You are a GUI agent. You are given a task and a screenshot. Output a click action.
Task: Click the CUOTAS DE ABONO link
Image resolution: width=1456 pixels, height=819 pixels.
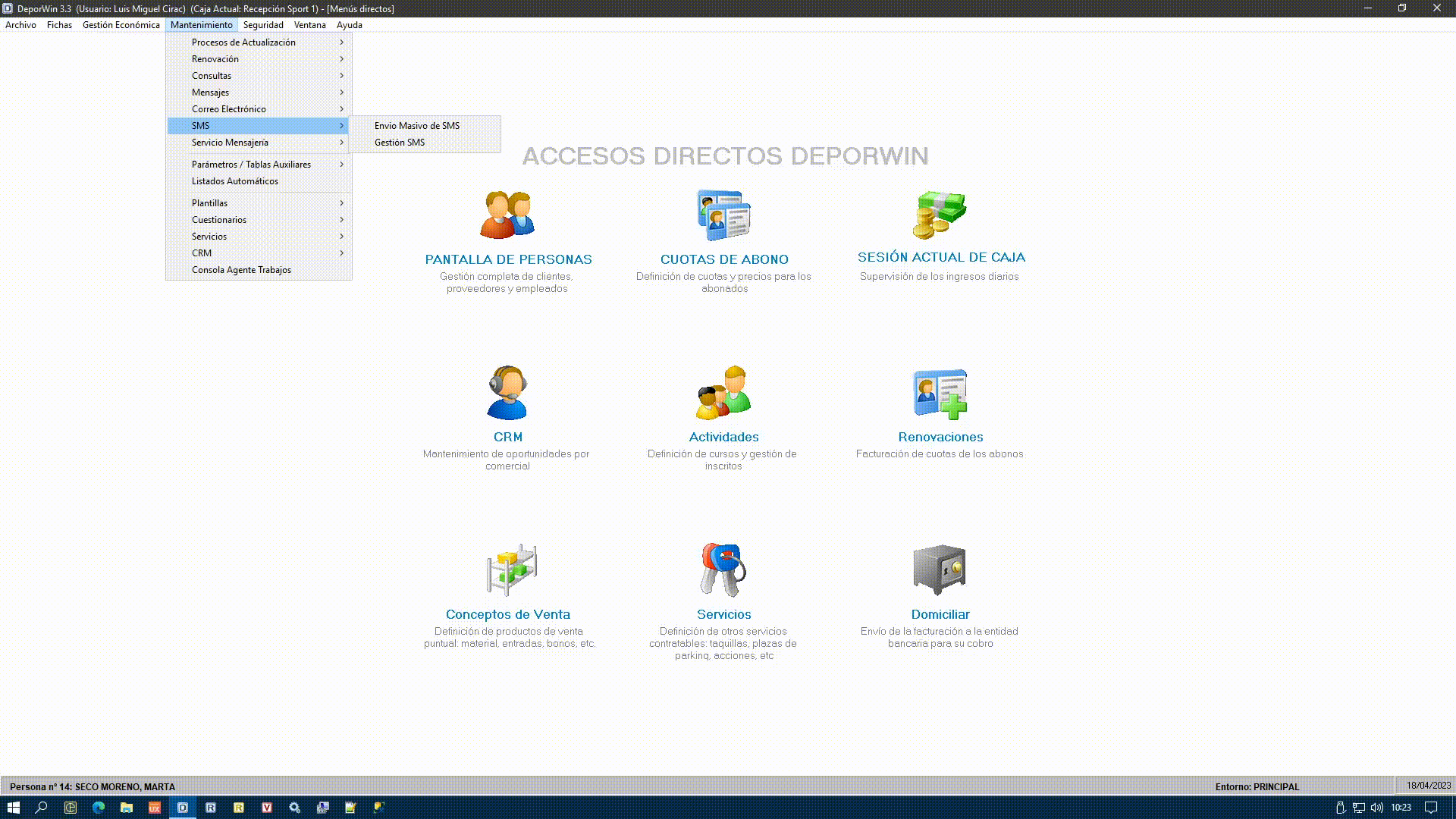pyautogui.click(x=724, y=259)
